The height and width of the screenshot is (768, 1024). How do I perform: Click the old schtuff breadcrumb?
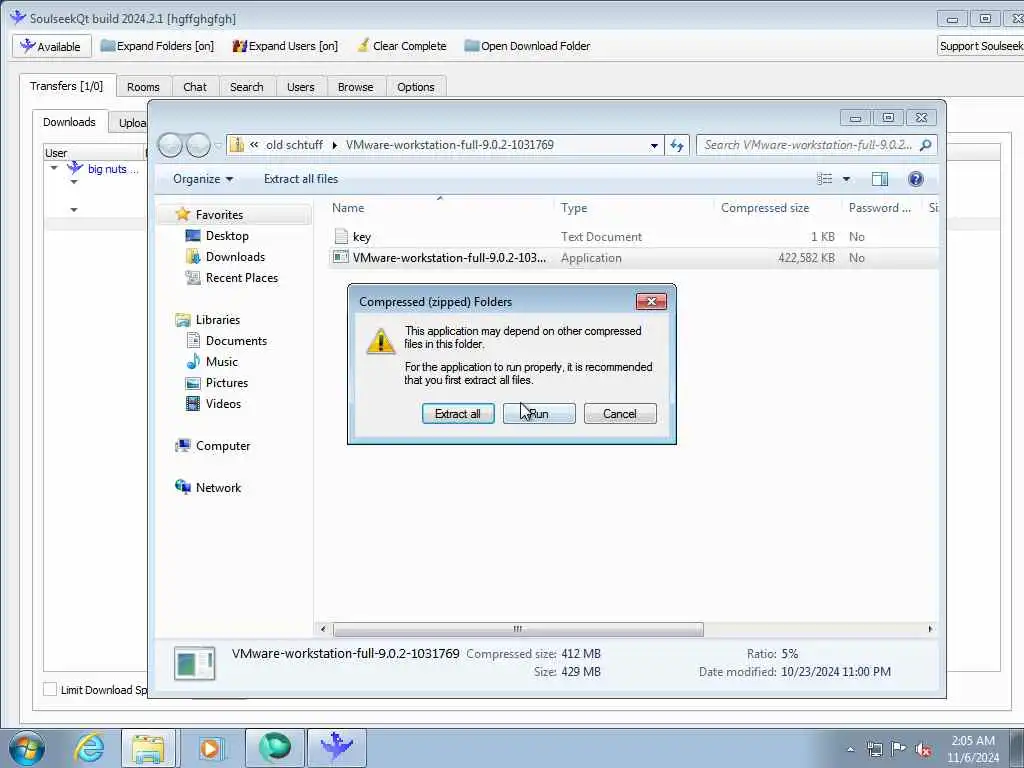(x=295, y=145)
